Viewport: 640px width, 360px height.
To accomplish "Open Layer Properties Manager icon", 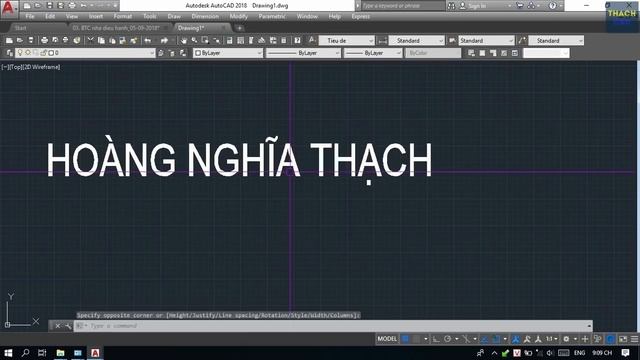I will tap(9, 53).
